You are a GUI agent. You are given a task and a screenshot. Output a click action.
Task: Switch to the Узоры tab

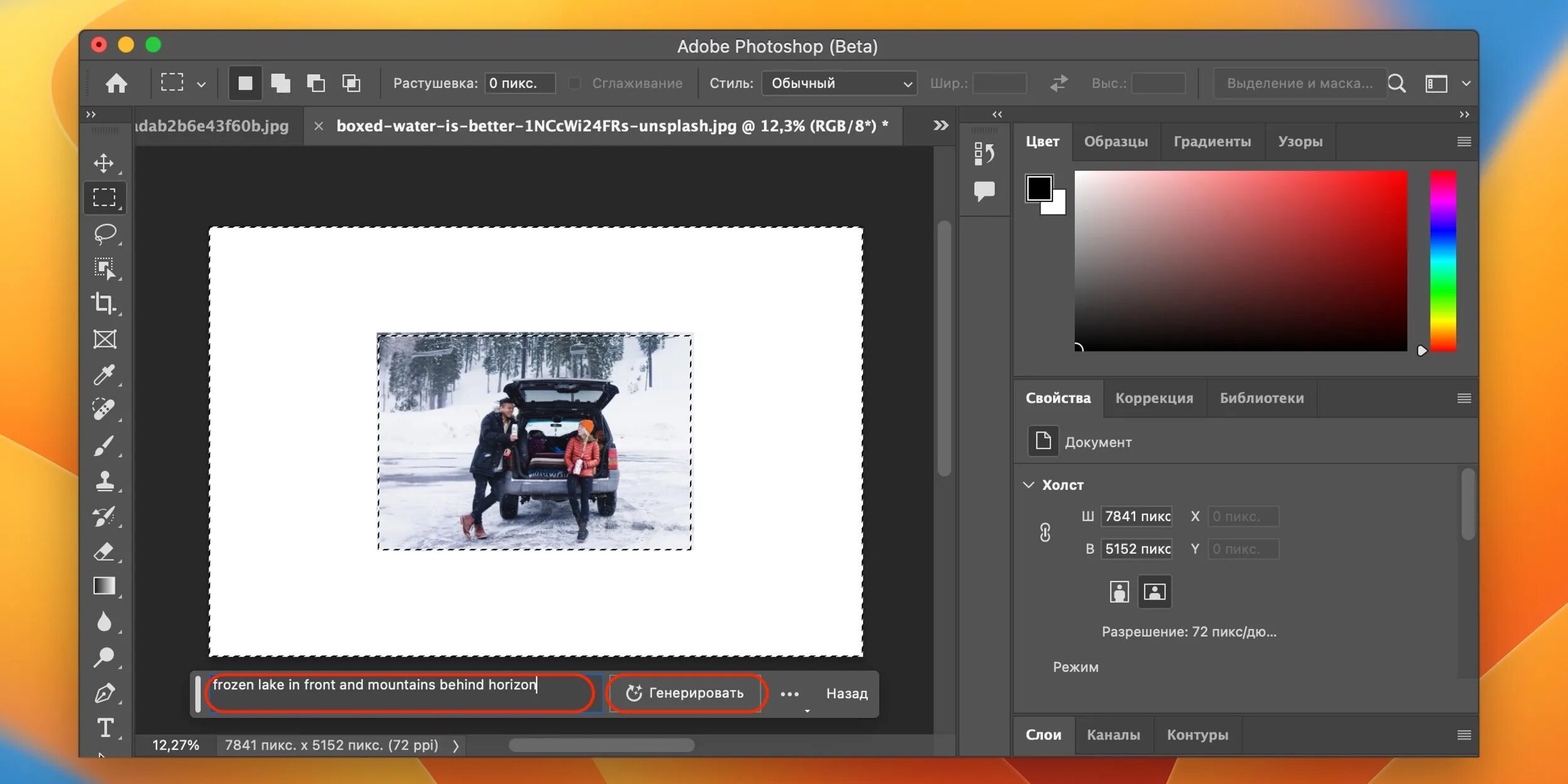[x=1300, y=142]
